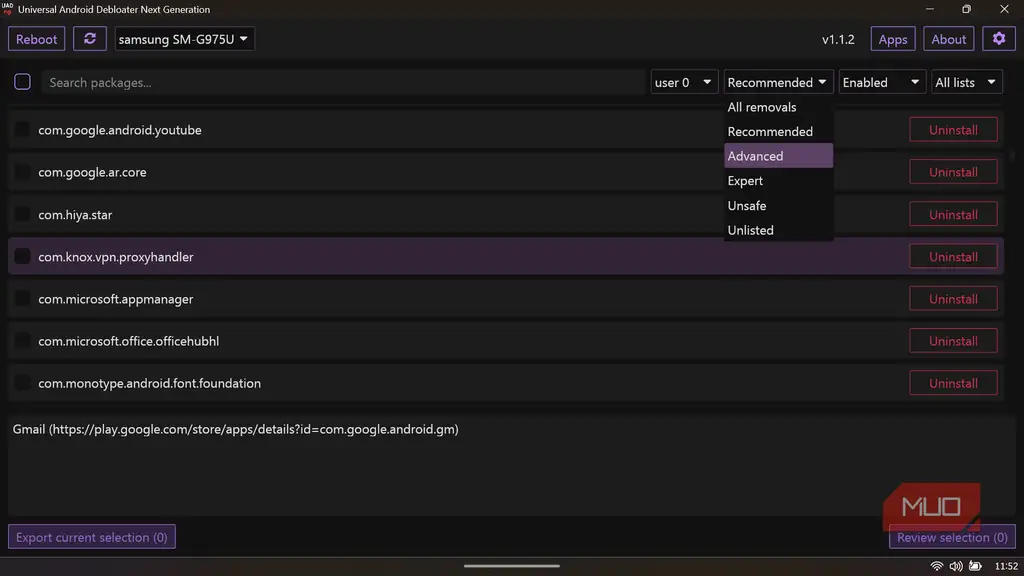Click the com.monotype.android.font.foundation package name
Viewport: 1024px width, 576px height.
tap(150, 383)
